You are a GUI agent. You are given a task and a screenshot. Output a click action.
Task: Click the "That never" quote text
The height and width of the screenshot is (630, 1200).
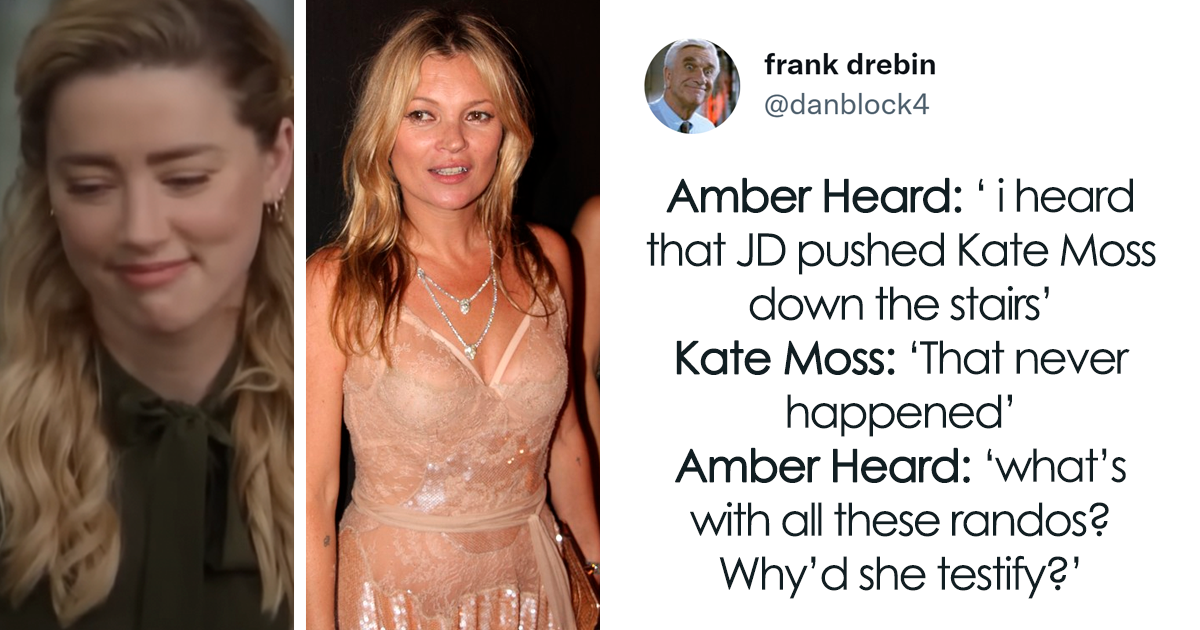[1016, 358]
